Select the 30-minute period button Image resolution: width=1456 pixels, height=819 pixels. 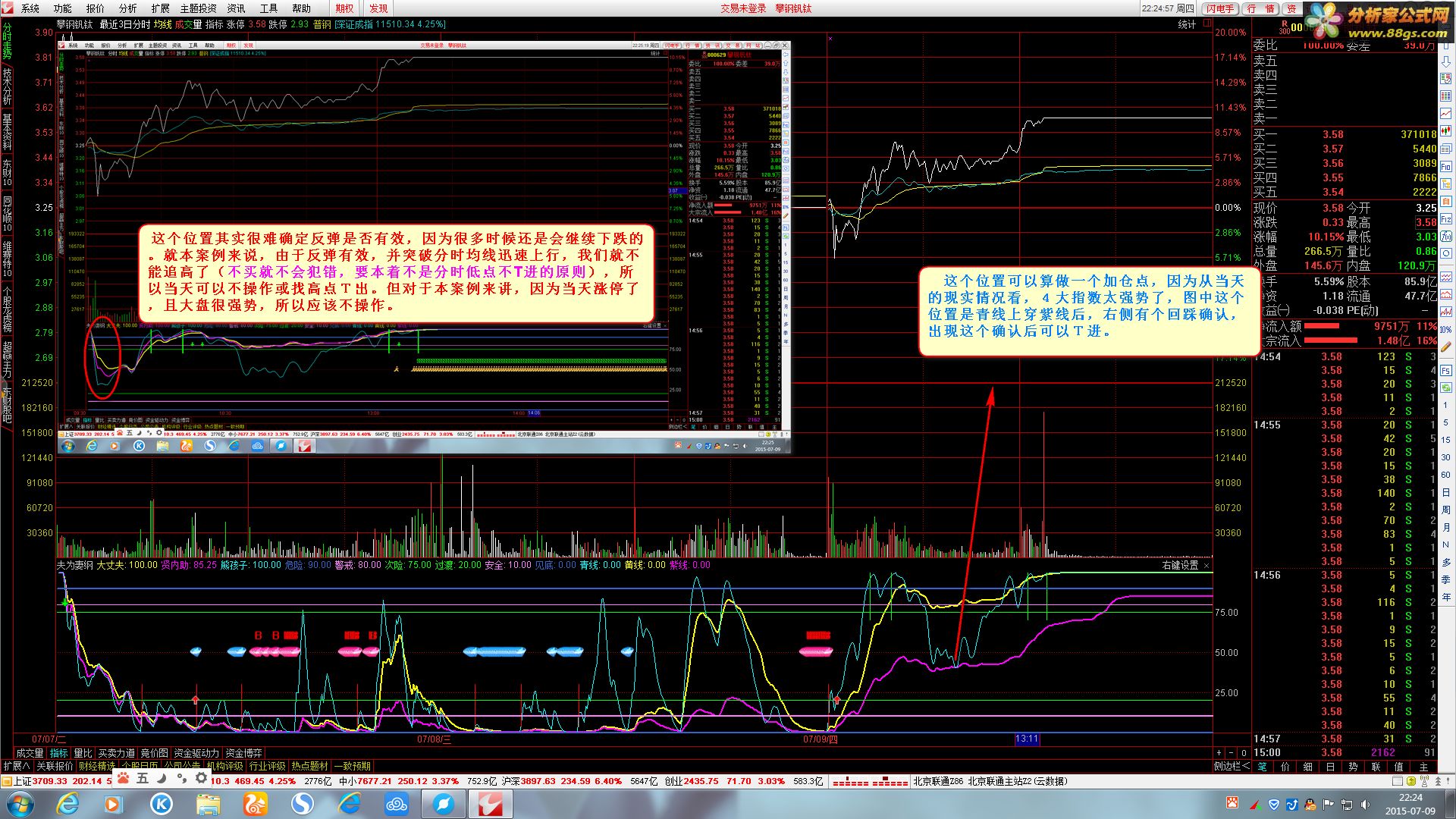click(1446, 457)
